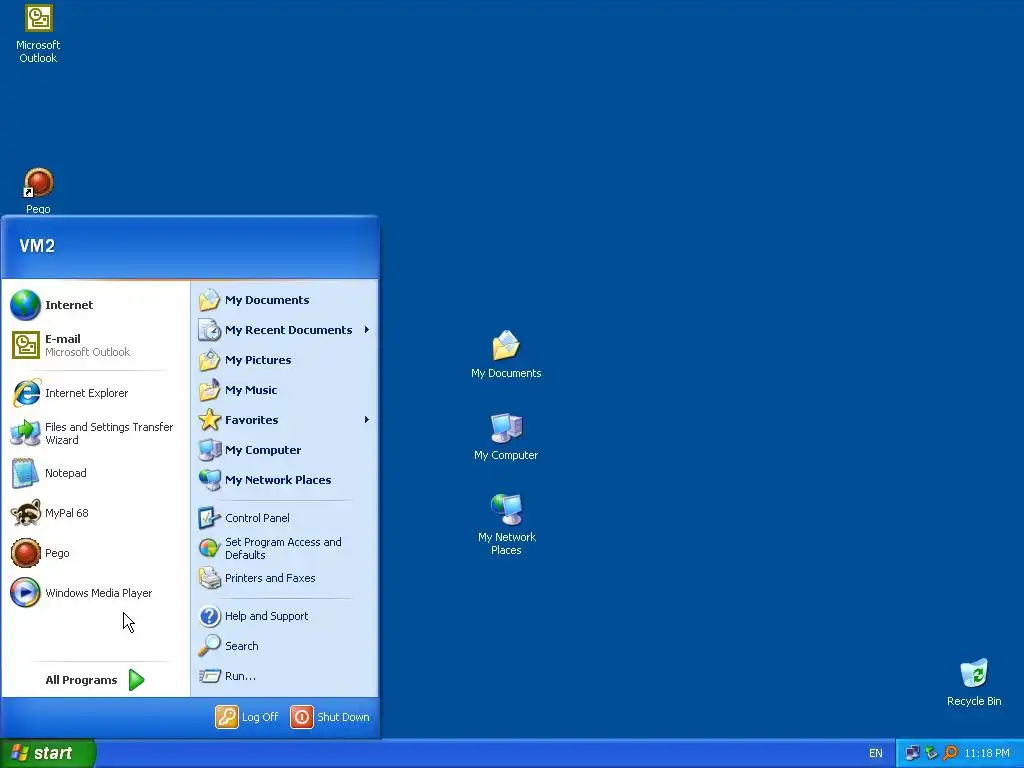The height and width of the screenshot is (768, 1024).
Task: Click the Notepad icon in Start menu
Action: [x=25, y=473]
